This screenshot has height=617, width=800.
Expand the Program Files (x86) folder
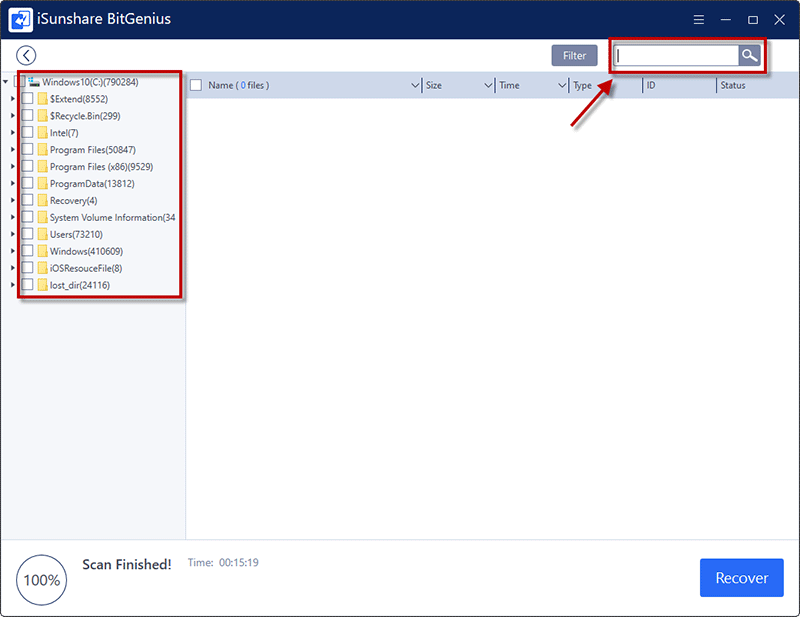pos(13,166)
